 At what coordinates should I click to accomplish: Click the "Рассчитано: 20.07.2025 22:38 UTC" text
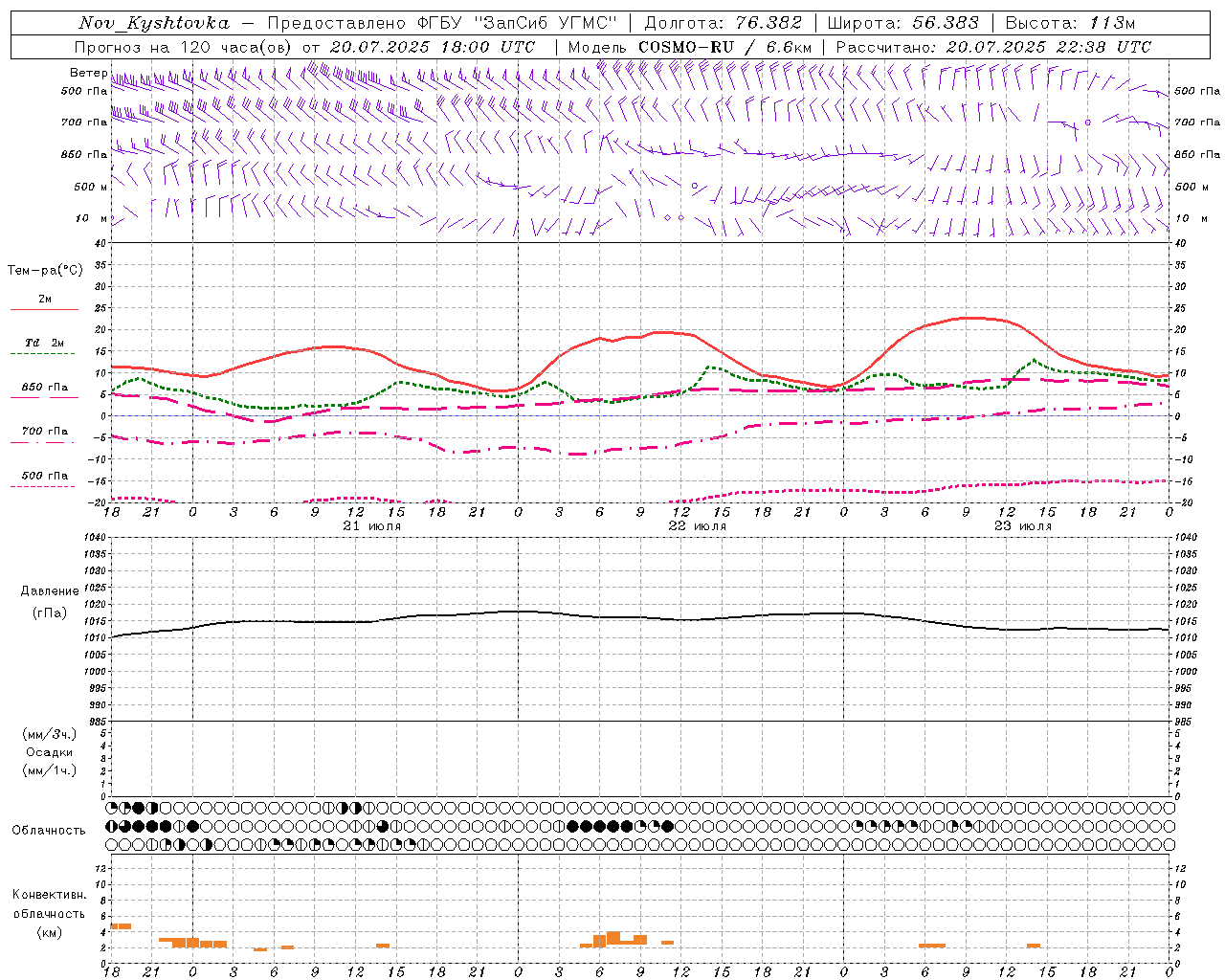pos(993,47)
